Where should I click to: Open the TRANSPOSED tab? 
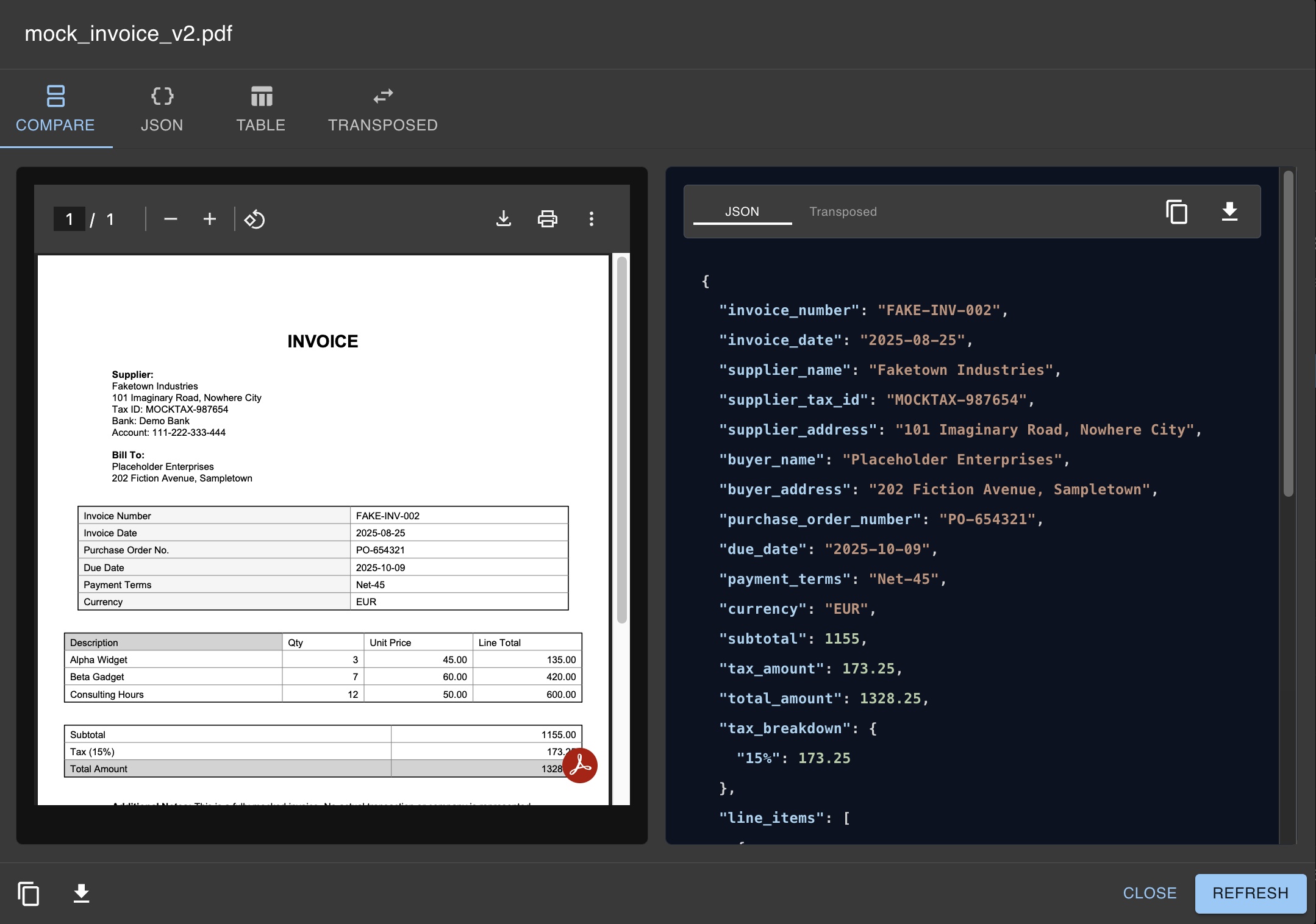(x=383, y=109)
